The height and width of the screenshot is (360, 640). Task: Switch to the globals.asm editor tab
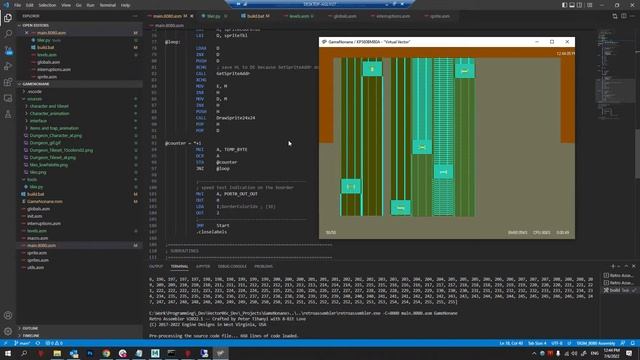(343, 16)
